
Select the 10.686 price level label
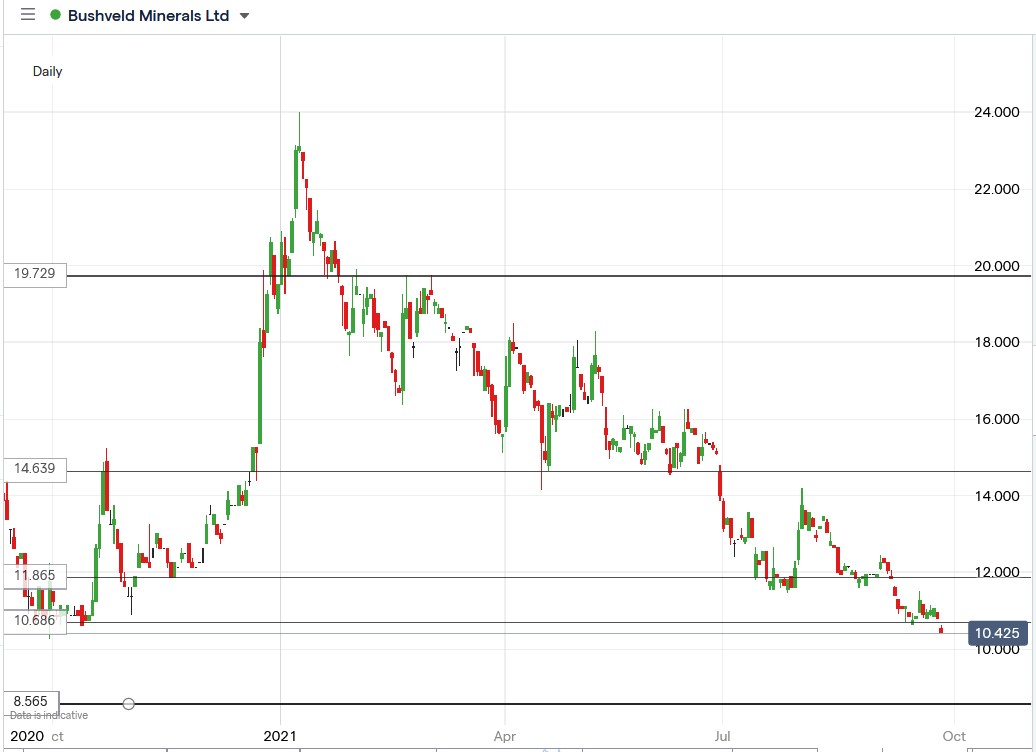tap(33, 620)
